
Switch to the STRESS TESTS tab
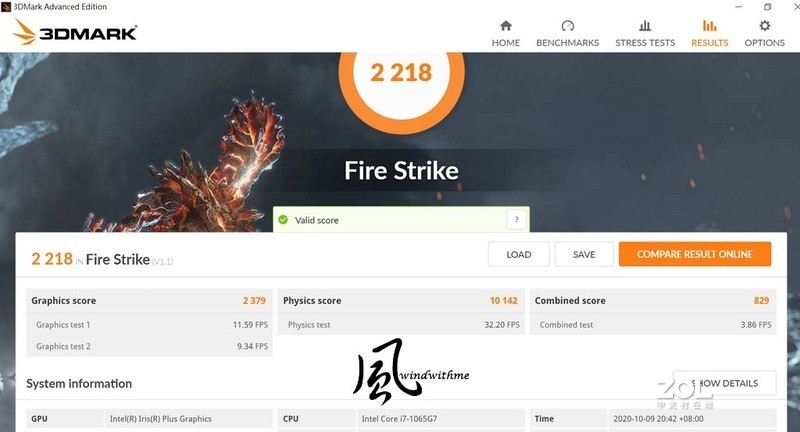tap(645, 43)
